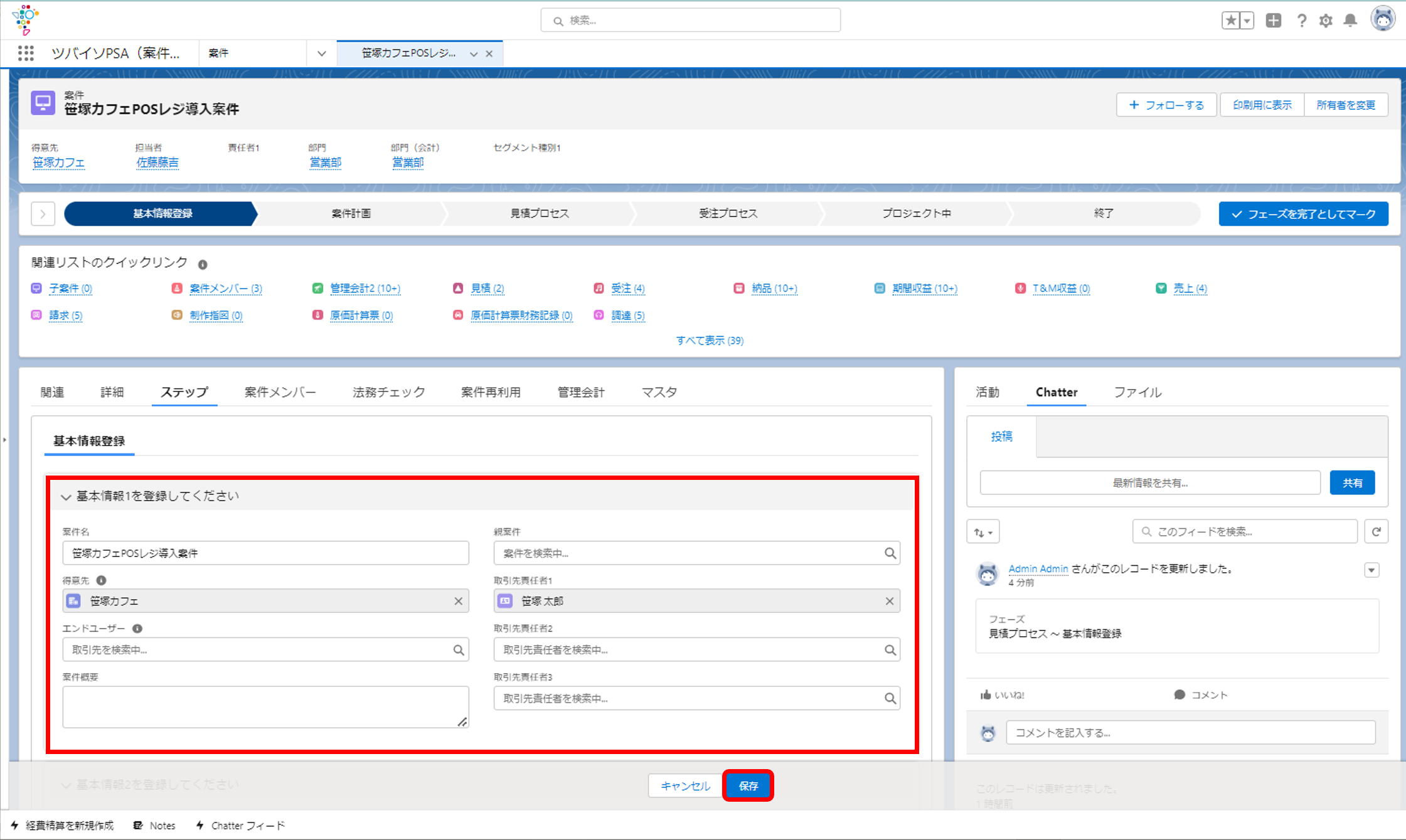The height and width of the screenshot is (840, 1406).
Task: Click the help question mark icon
Action: pyautogui.click(x=1302, y=21)
